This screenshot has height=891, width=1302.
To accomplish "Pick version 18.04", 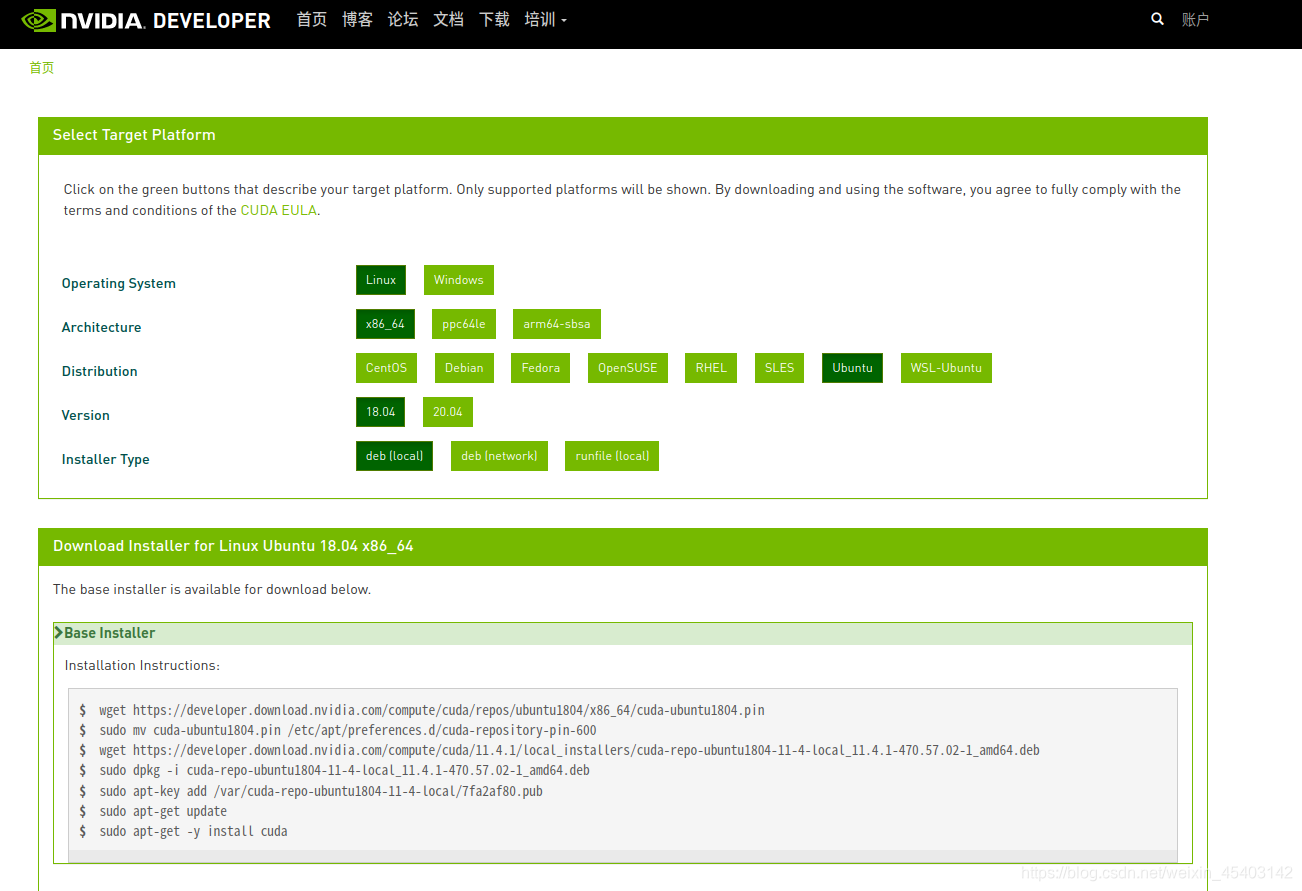I will 380,412.
